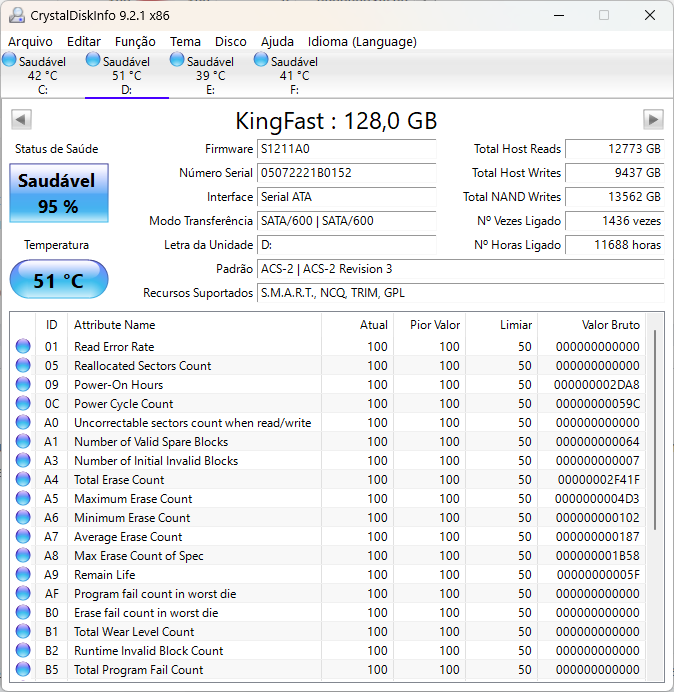Click raw value 00000002F41F of Total Erase Count
The height and width of the screenshot is (692, 674).
click(x=599, y=480)
